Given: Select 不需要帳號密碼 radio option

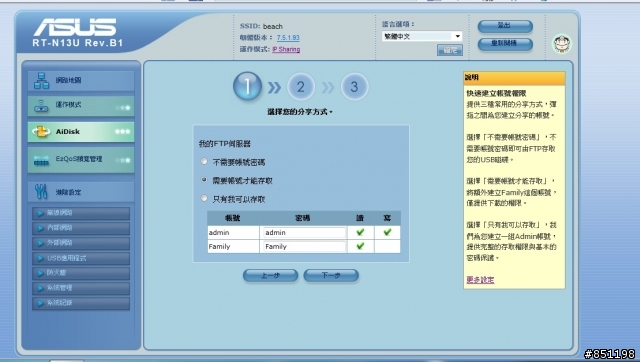Looking at the screenshot, I should click(x=204, y=162).
